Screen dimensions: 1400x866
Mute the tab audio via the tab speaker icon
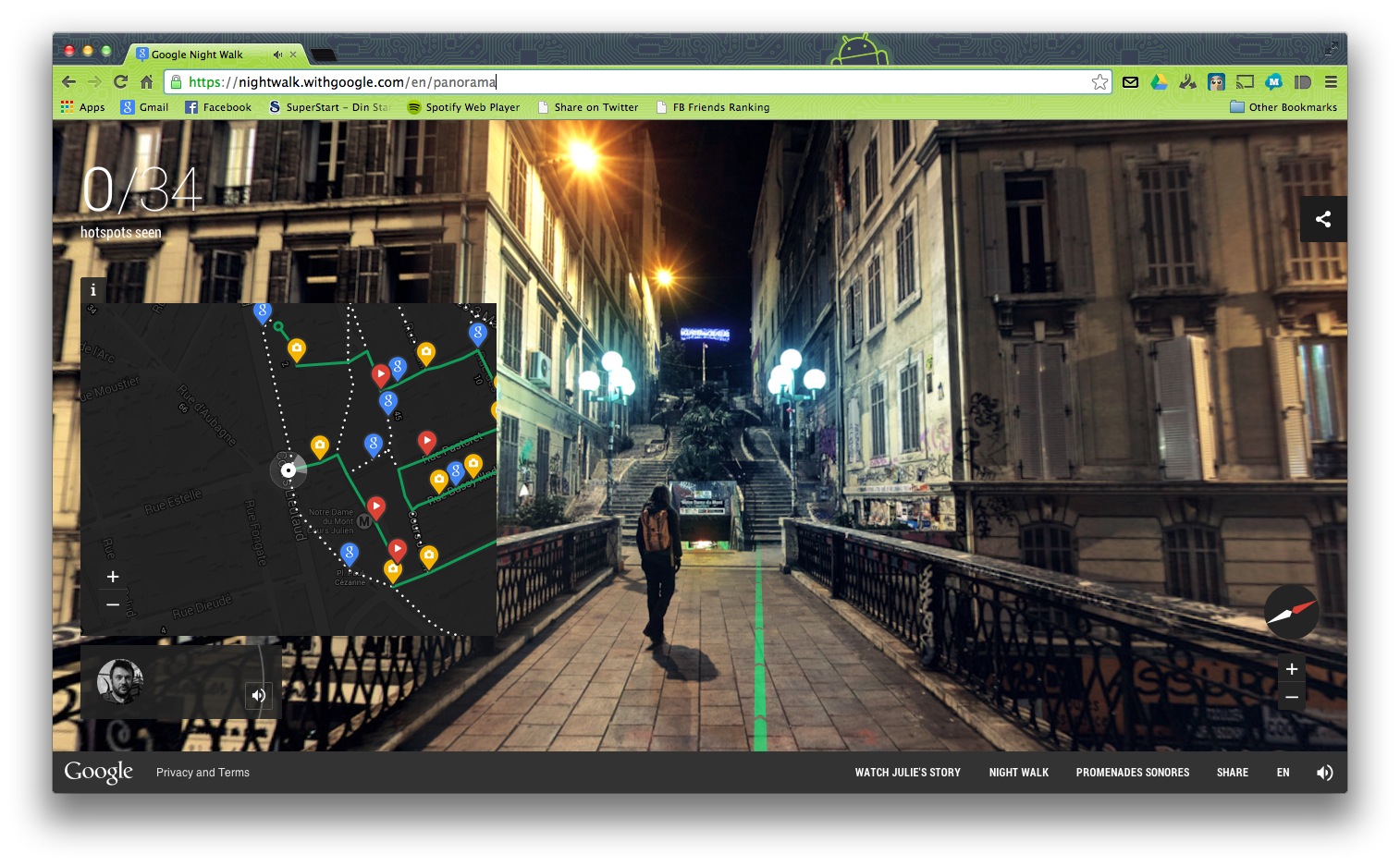(x=279, y=54)
